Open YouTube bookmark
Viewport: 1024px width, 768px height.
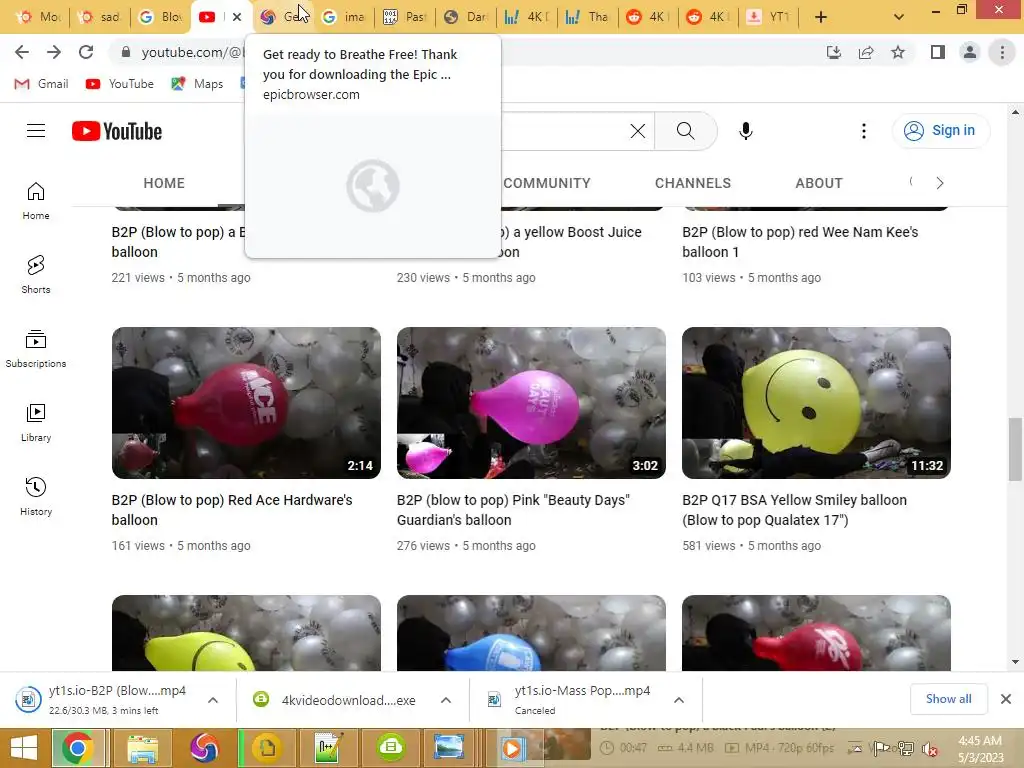click(x=120, y=84)
